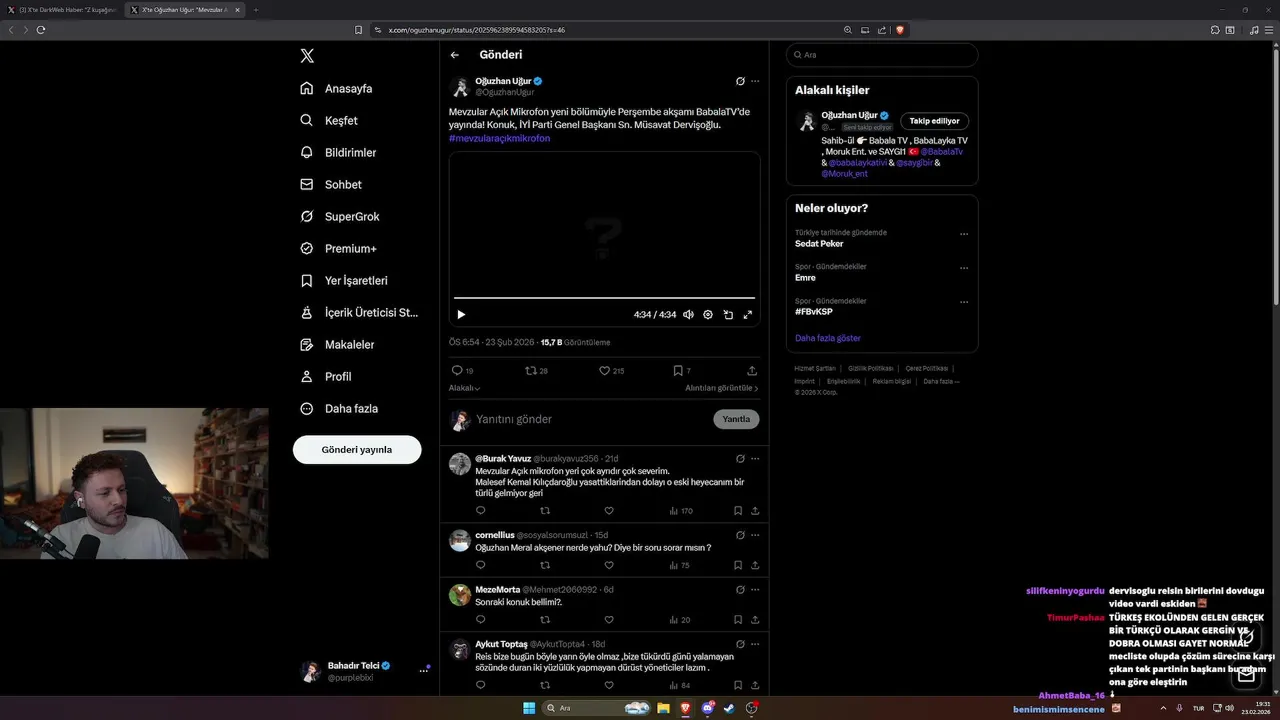Viewport: 1280px width, 720px height.
Task: Open the #FBvKSP trending topic
Action: (x=814, y=312)
